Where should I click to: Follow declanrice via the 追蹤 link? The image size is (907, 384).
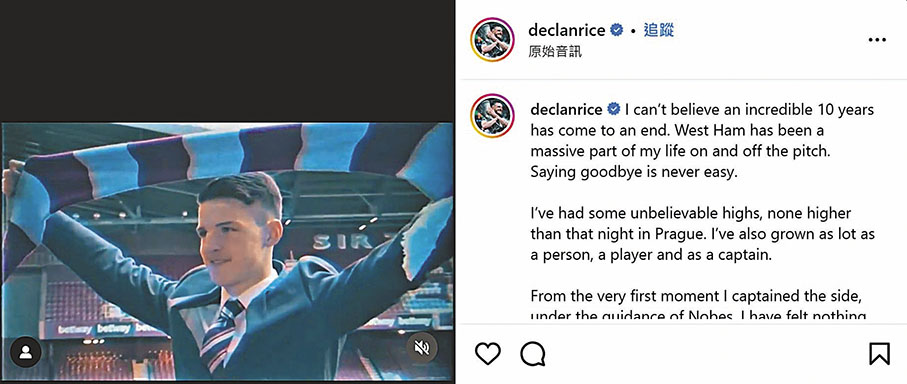click(x=658, y=30)
